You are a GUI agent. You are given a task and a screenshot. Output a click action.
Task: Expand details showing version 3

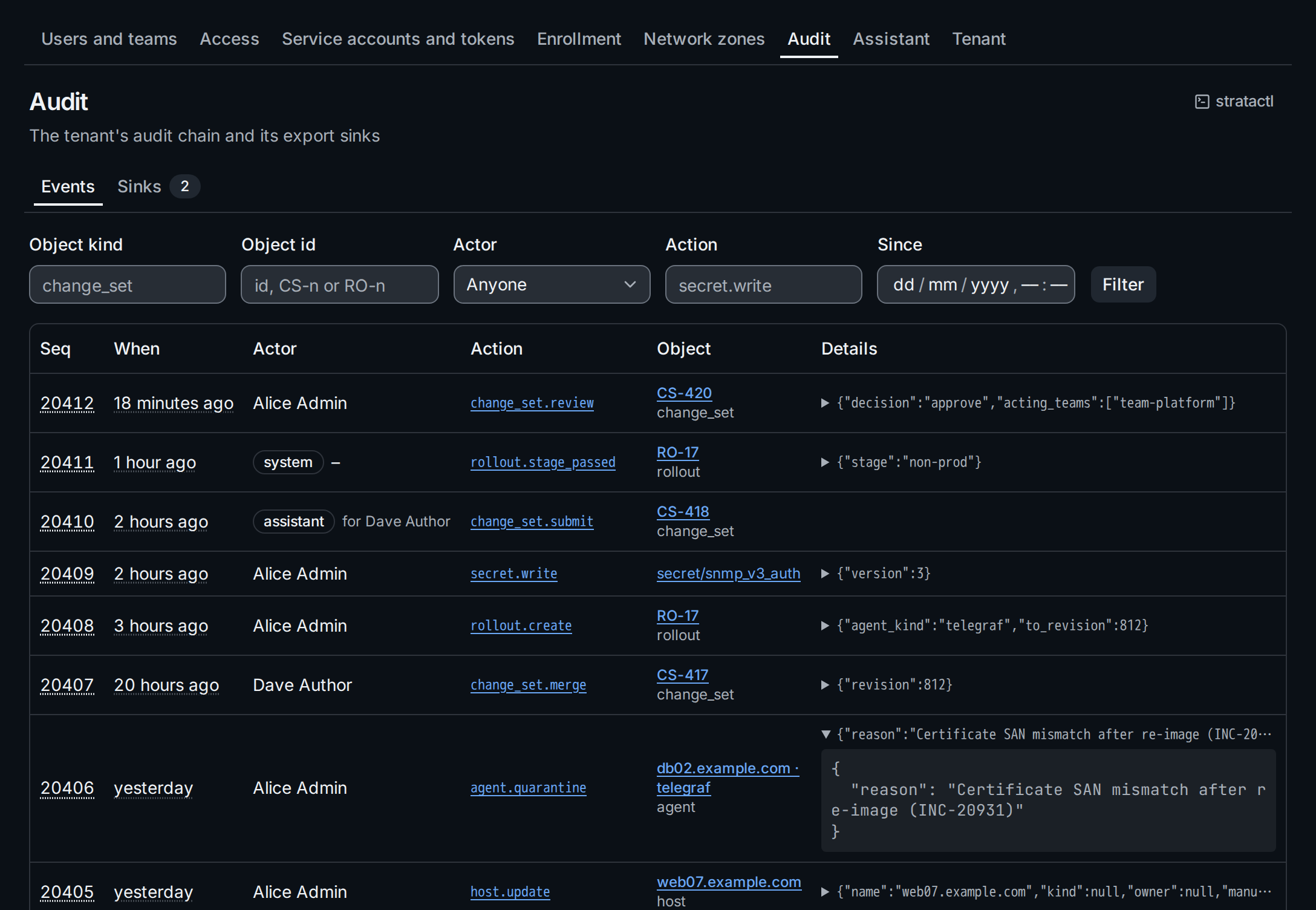click(825, 574)
